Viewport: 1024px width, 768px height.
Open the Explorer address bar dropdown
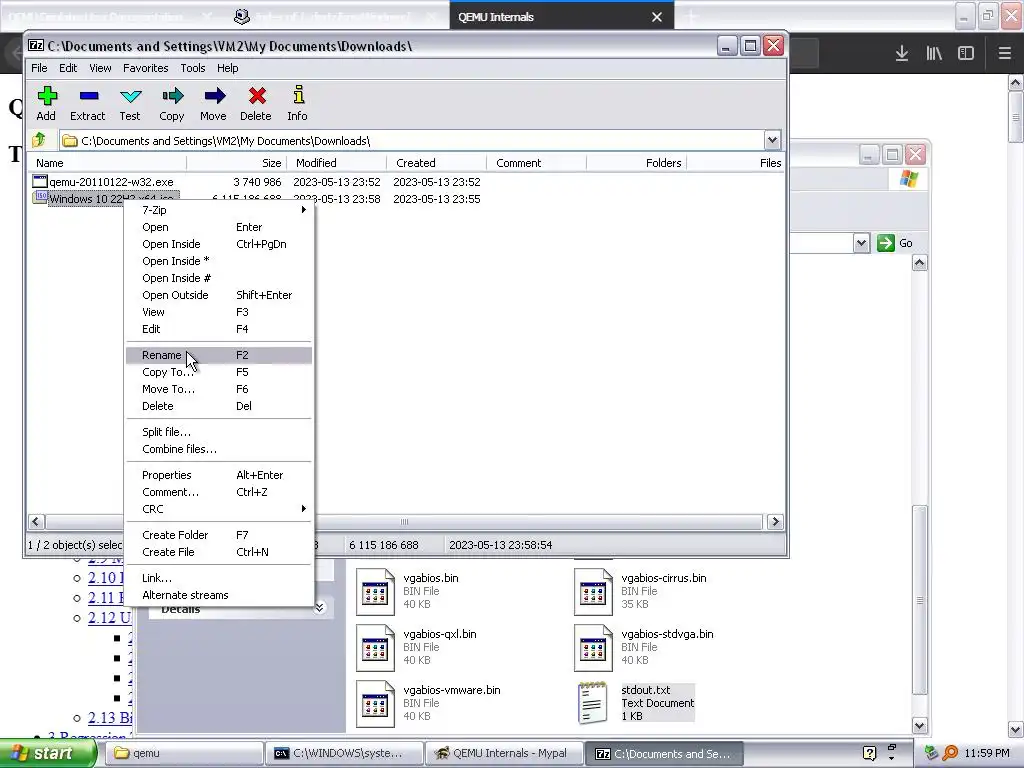(x=861, y=243)
